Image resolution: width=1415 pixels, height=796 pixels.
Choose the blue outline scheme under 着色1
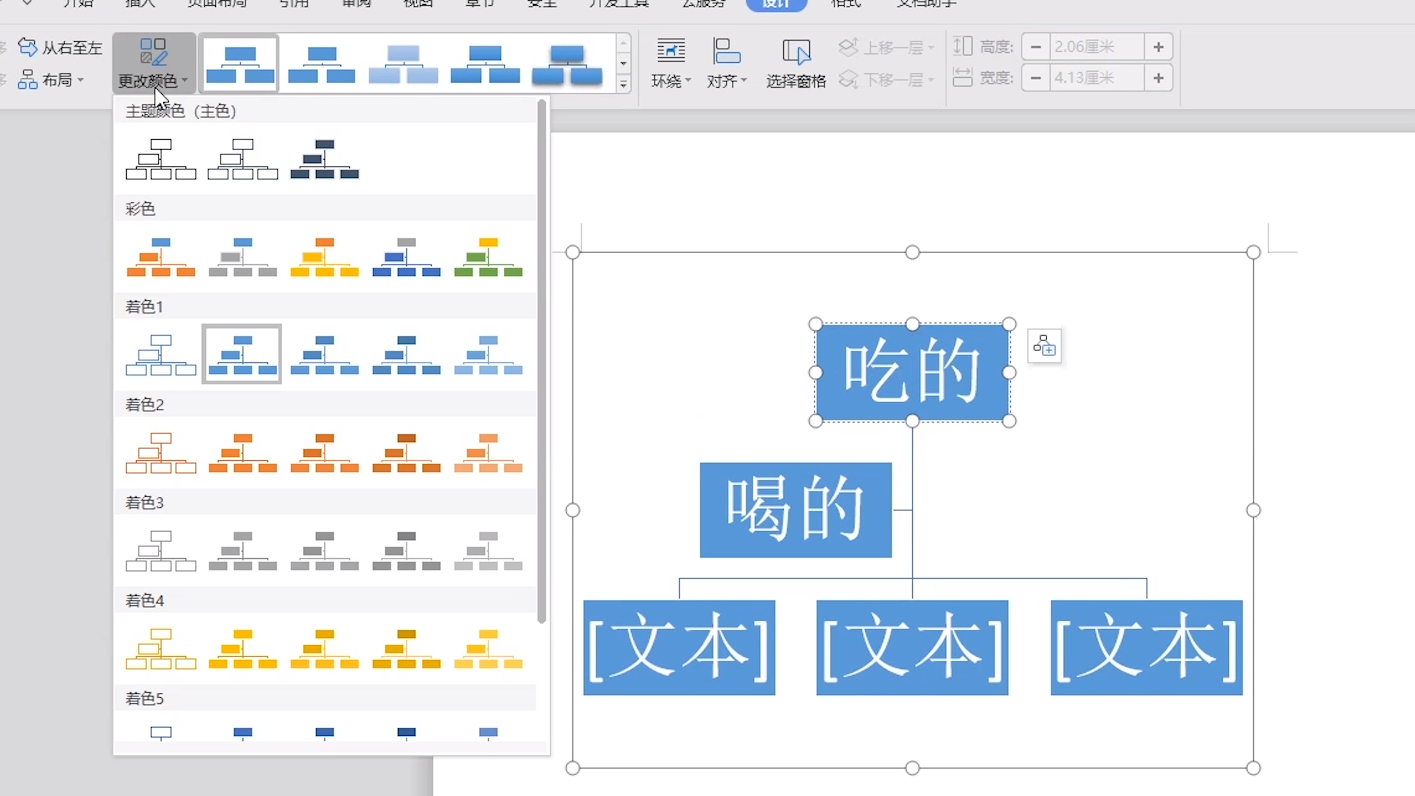pos(161,355)
